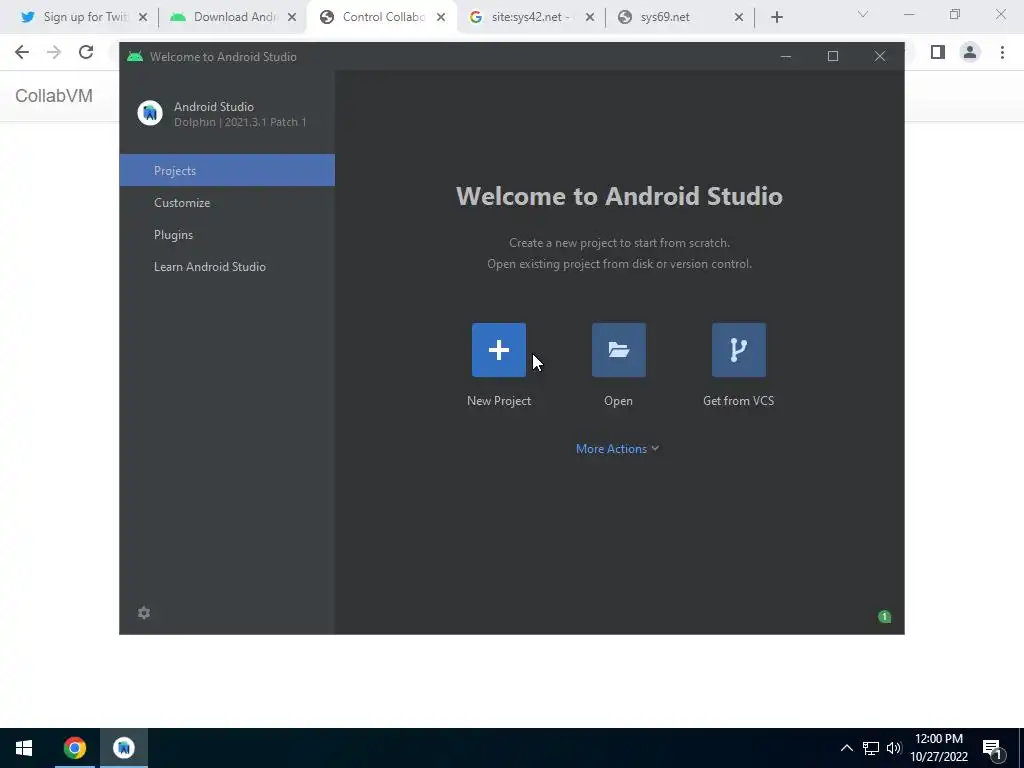
Task: Open Chrome profile avatar
Action: (x=970, y=52)
